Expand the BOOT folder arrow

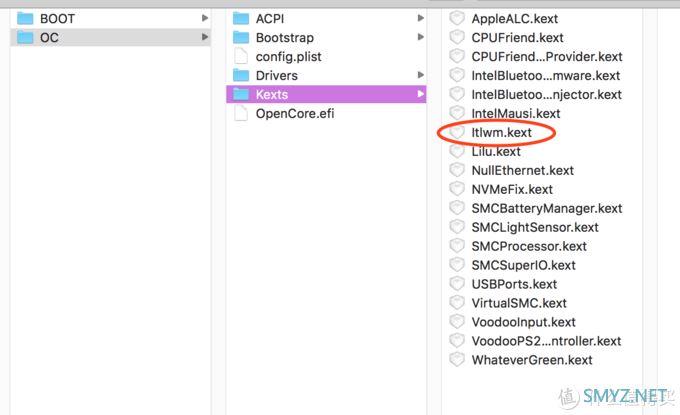(x=205, y=18)
